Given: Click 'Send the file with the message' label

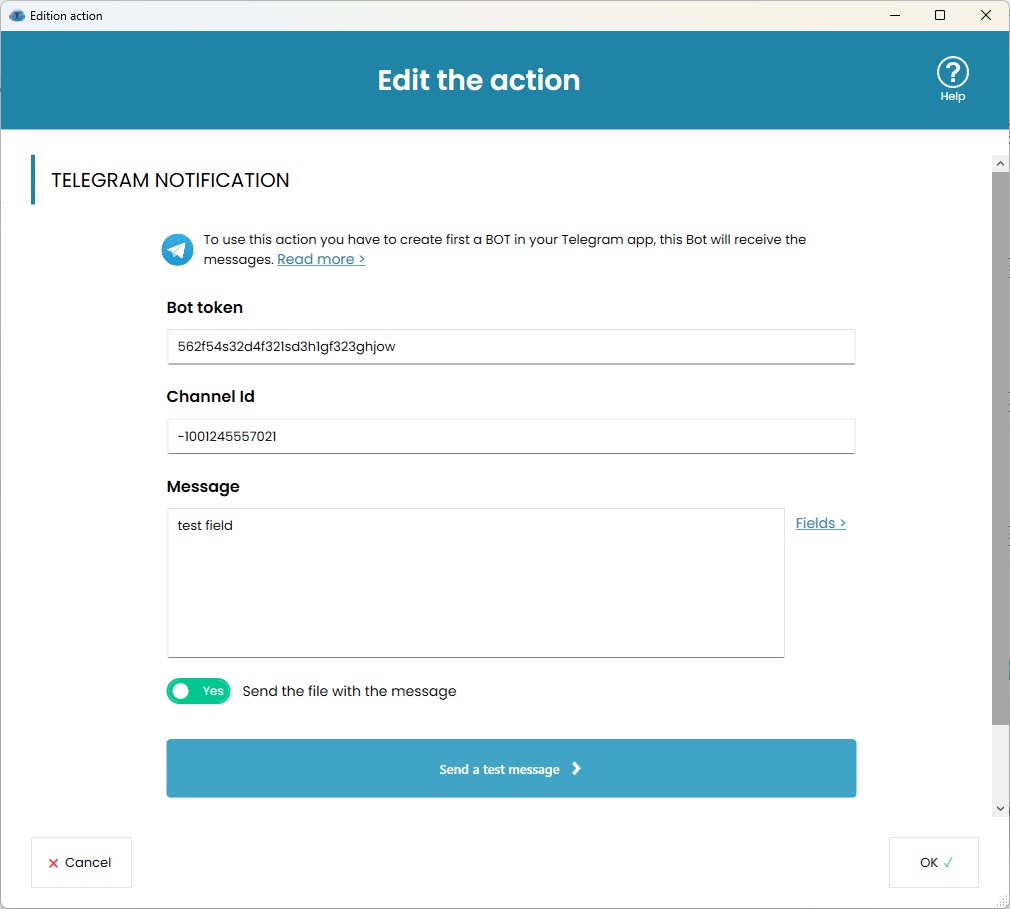Looking at the screenshot, I should pos(349,691).
